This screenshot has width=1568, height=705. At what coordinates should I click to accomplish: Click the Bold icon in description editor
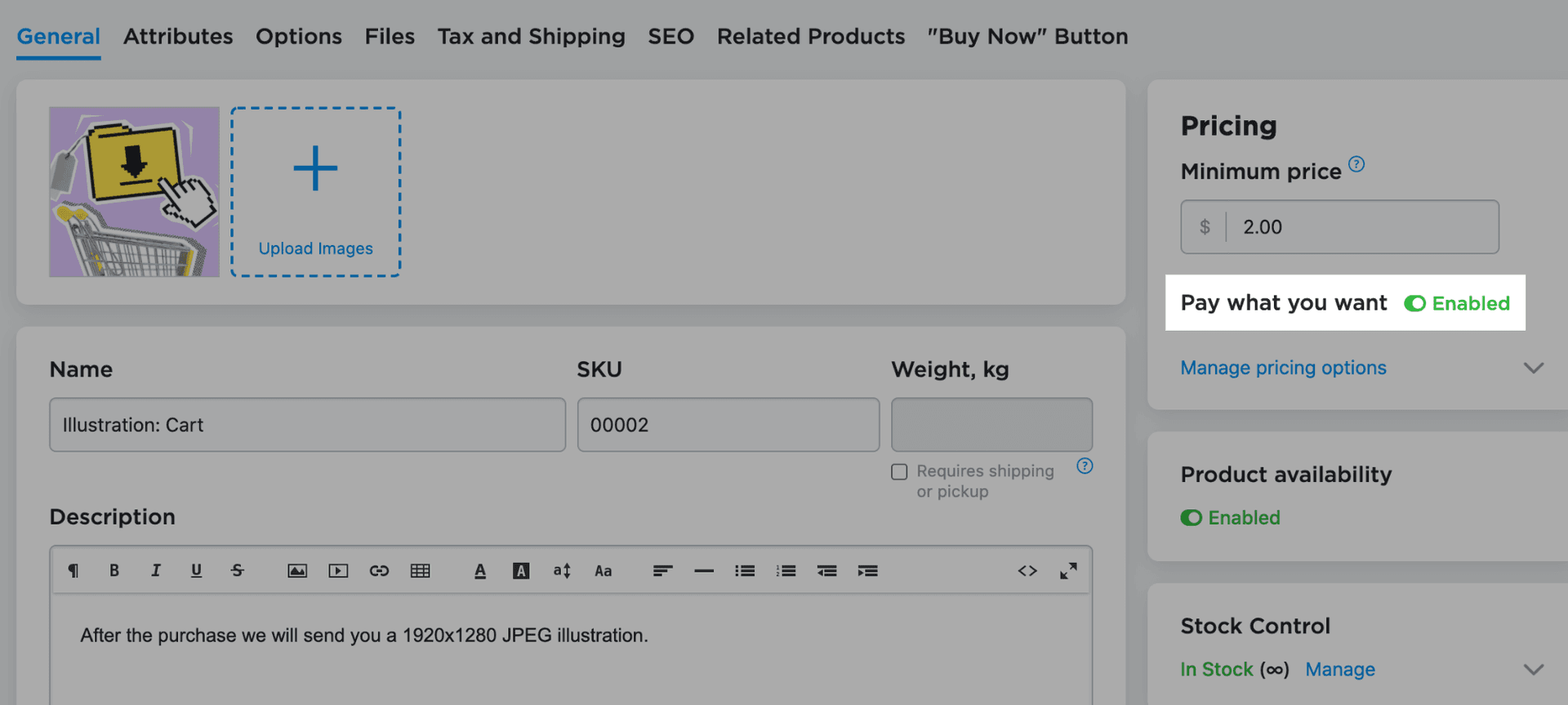114,570
